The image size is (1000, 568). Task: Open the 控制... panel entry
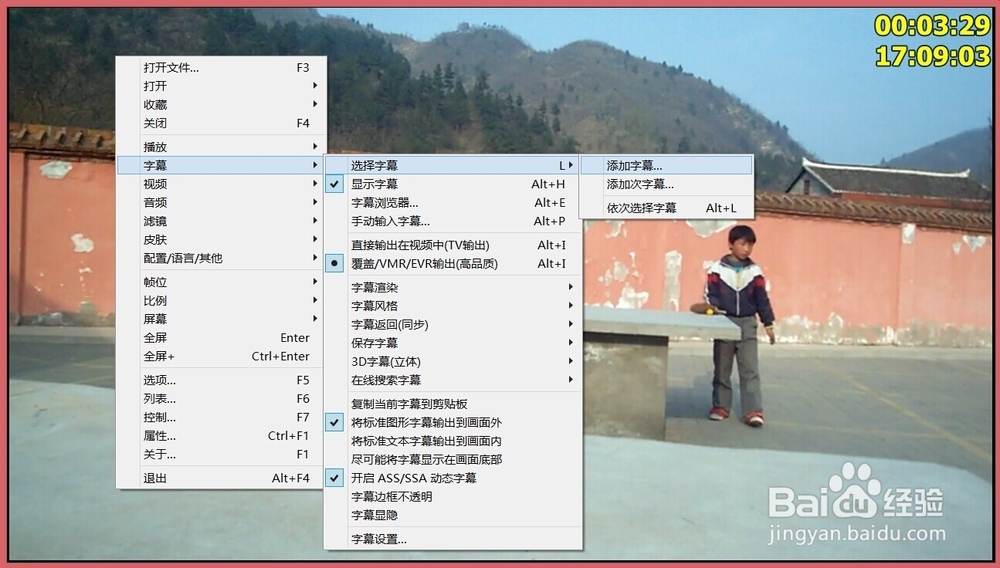click(221, 418)
